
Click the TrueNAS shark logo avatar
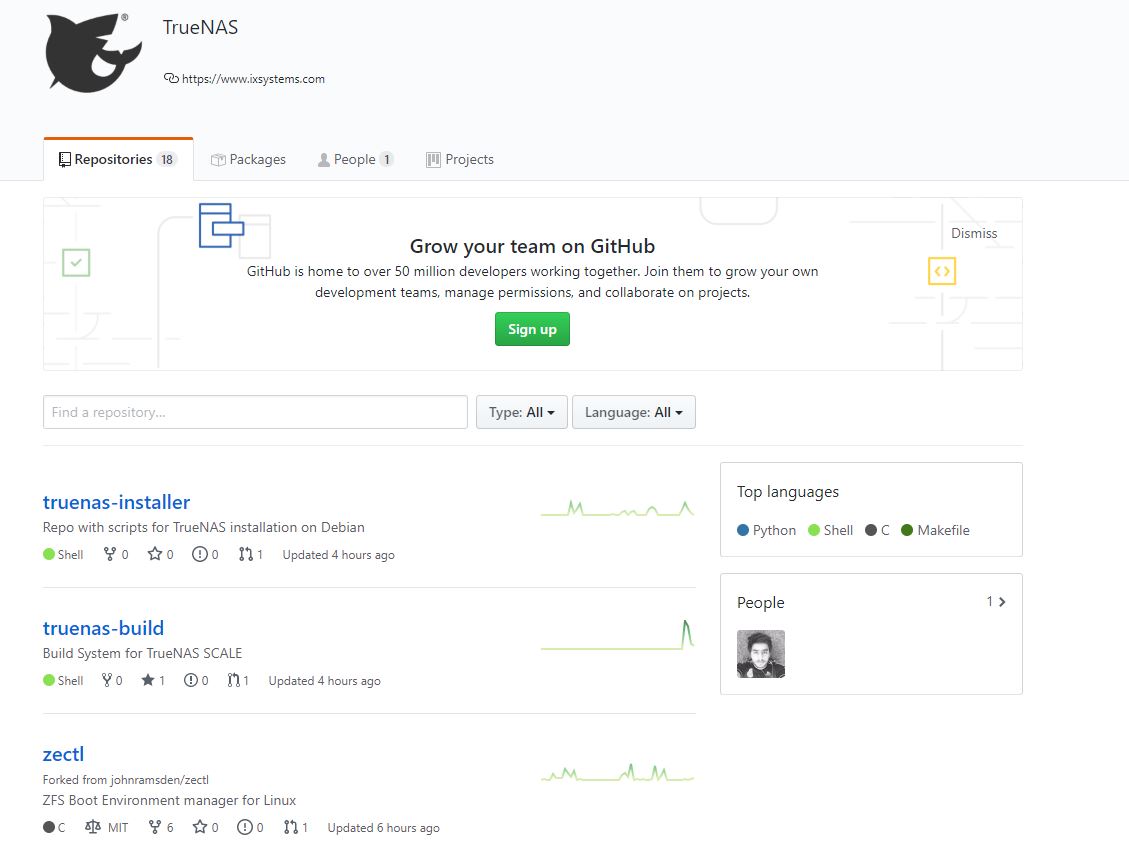(94, 53)
